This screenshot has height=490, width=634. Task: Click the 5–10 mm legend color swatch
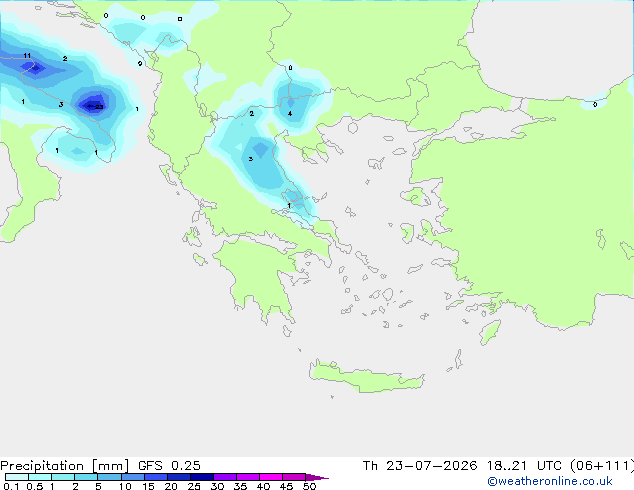110,477
